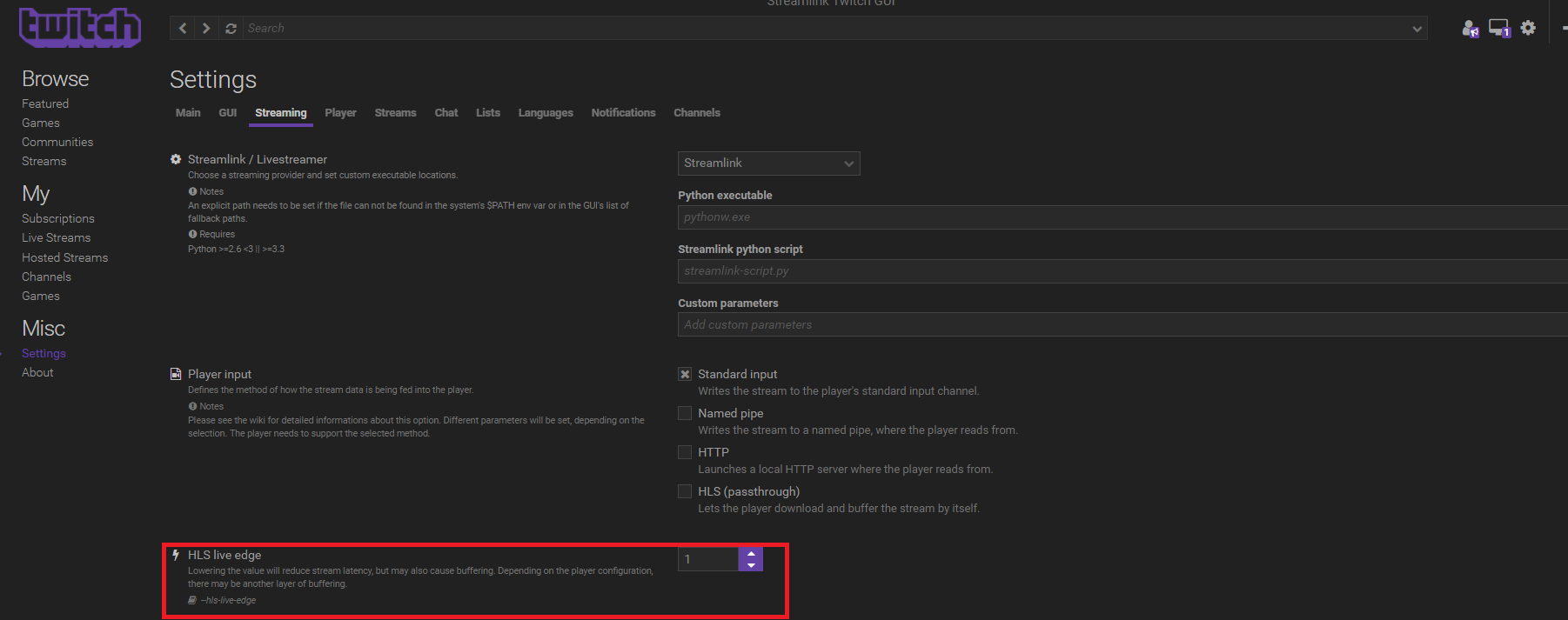Click the Python executable field
This screenshot has width=1568, height=620.
pyautogui.click(x=1122, y=217)
